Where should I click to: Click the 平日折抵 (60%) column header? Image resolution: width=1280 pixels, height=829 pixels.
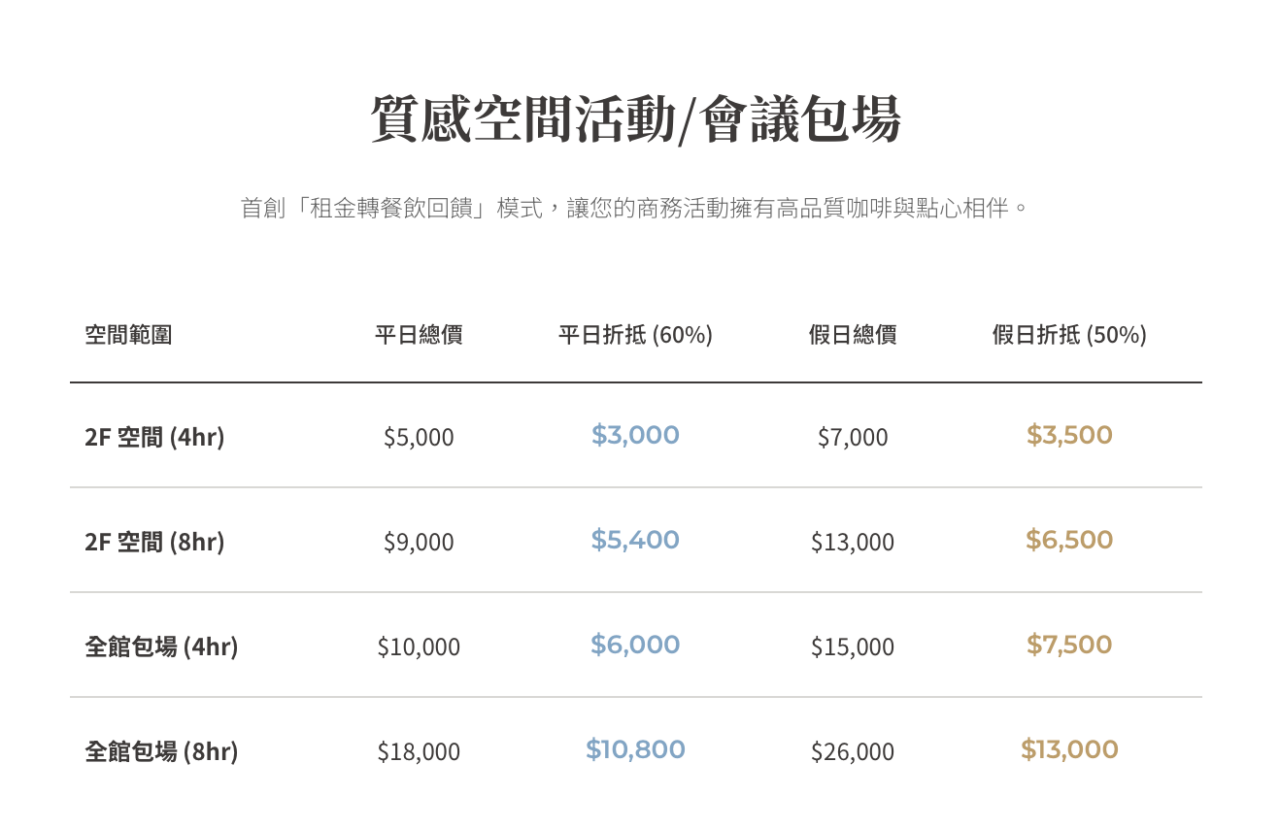click(x=635, y=335)
